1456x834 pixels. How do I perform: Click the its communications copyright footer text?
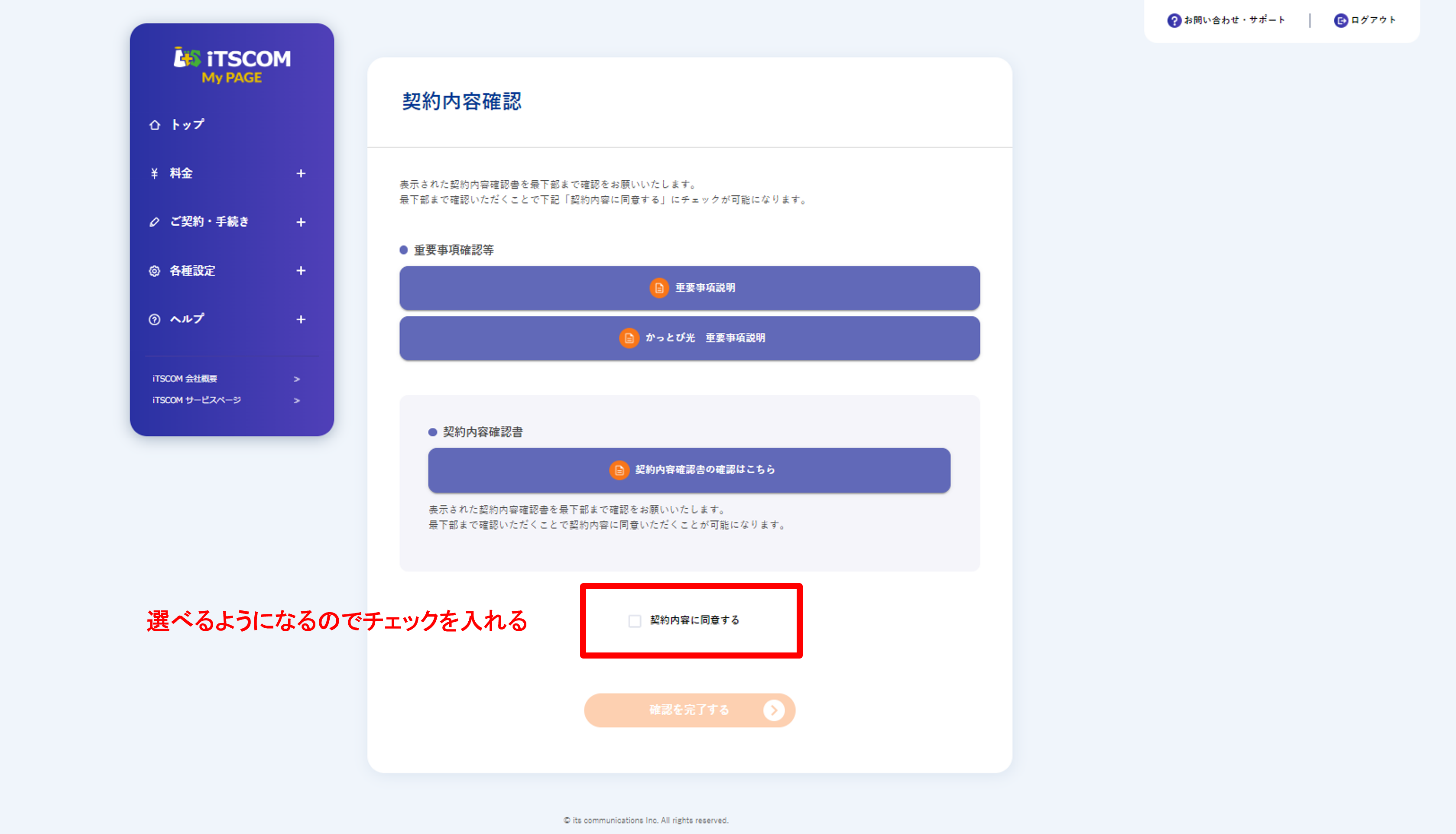click(645, 821)
